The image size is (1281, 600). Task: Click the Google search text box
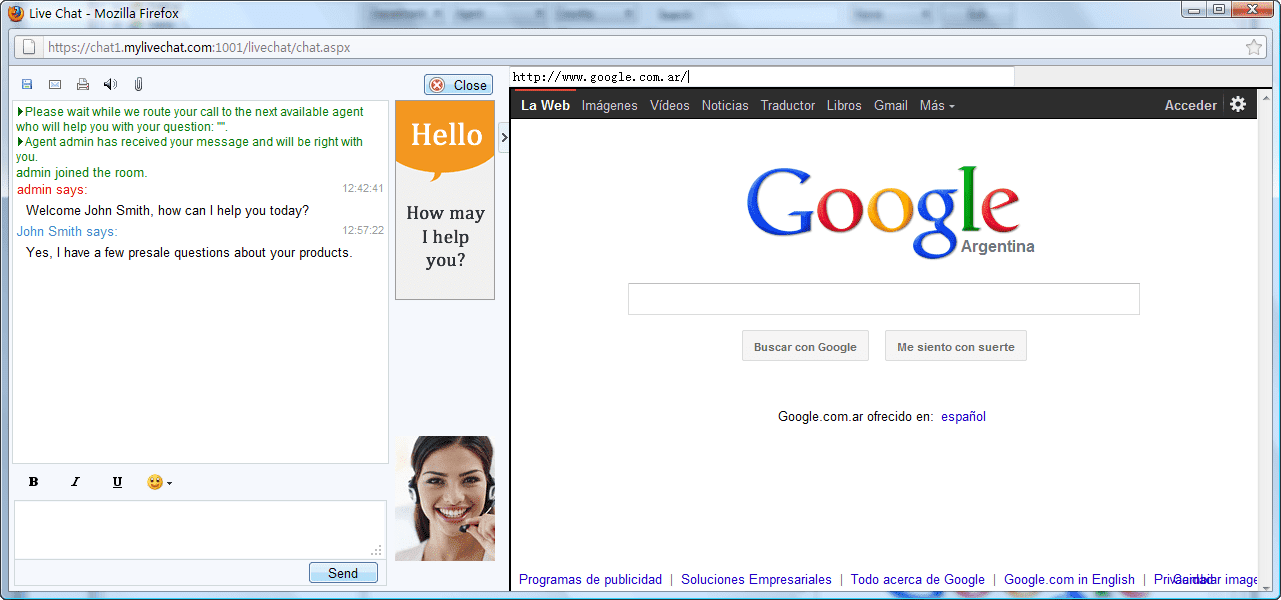click(x=884, y=299)
